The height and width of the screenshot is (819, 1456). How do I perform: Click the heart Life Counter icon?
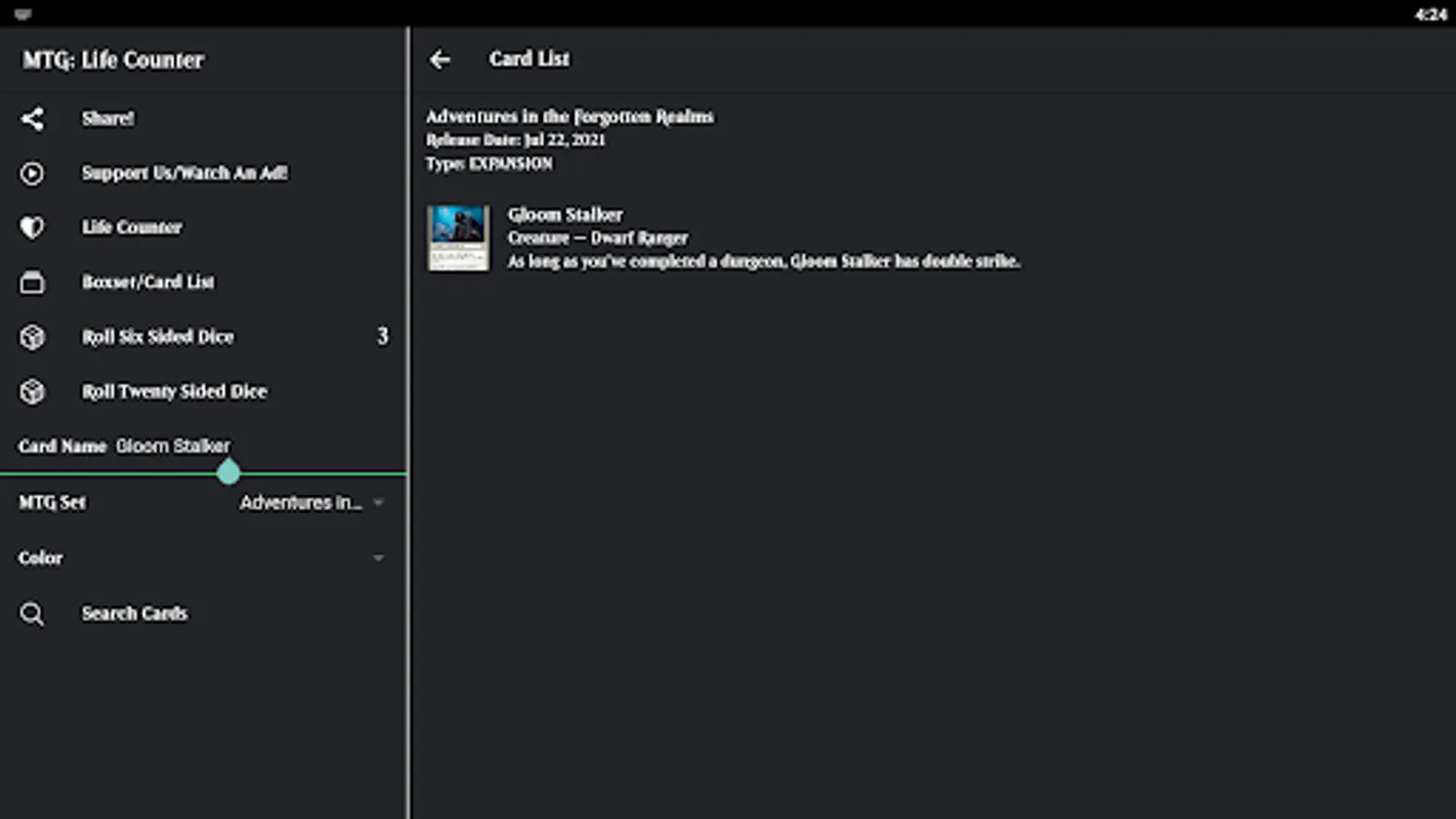[32, 227]
